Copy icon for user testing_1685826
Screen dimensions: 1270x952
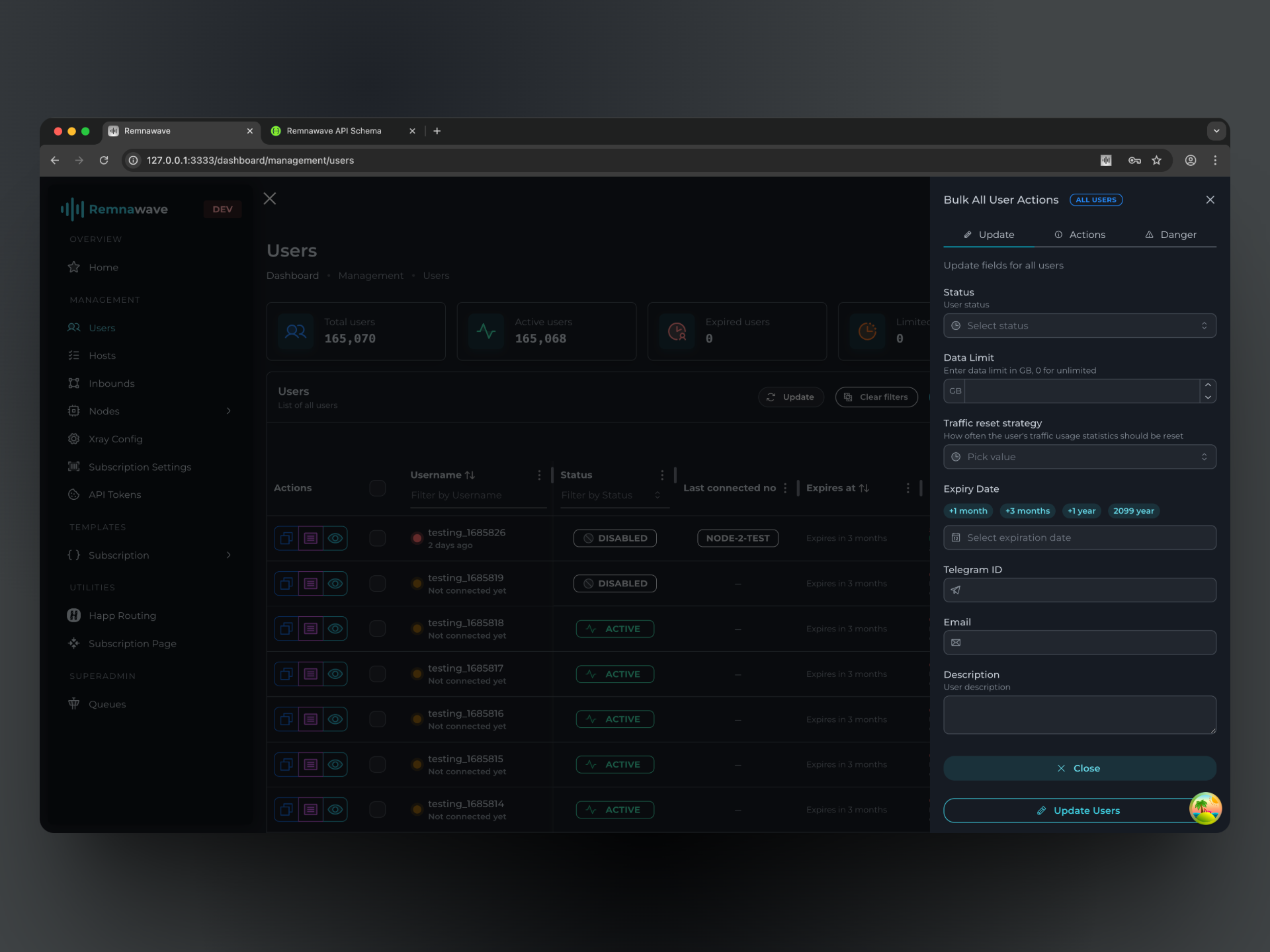click(x=286, y=538)
